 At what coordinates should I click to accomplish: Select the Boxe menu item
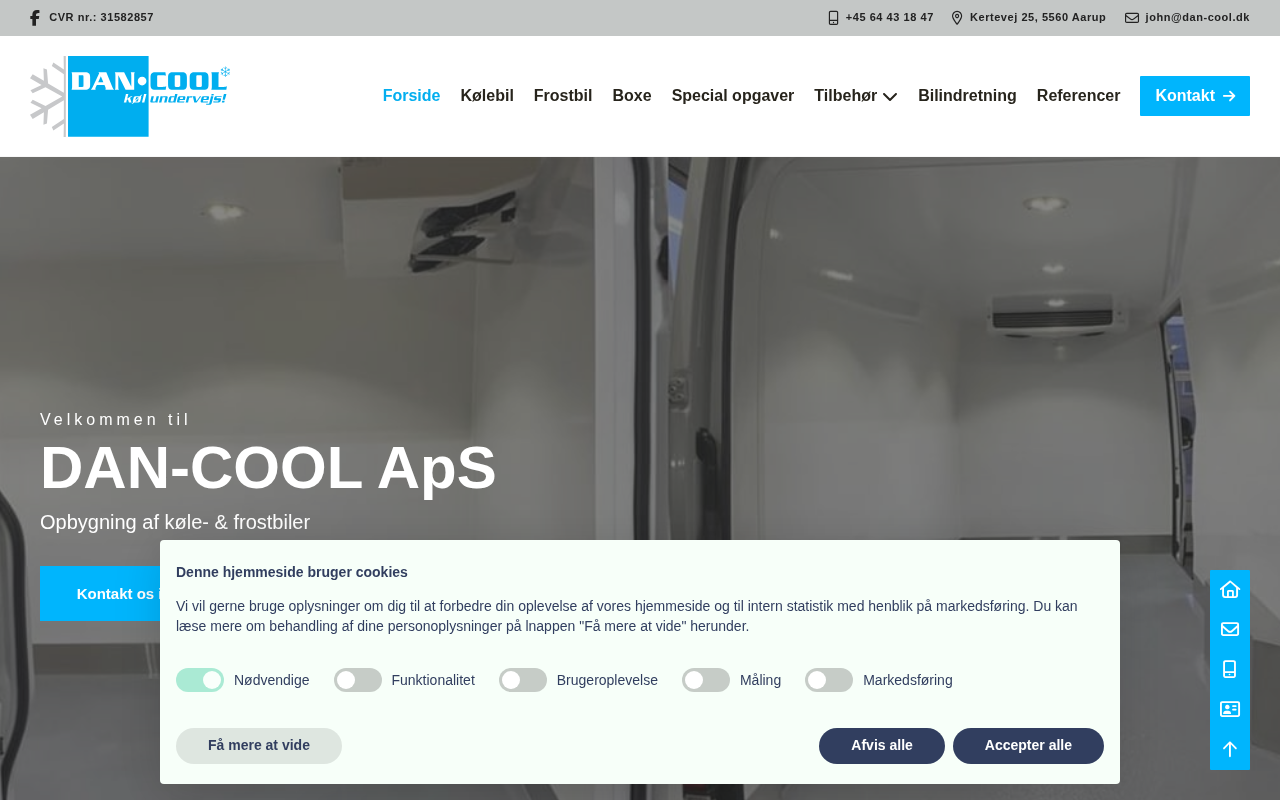(x=632, y=96)
